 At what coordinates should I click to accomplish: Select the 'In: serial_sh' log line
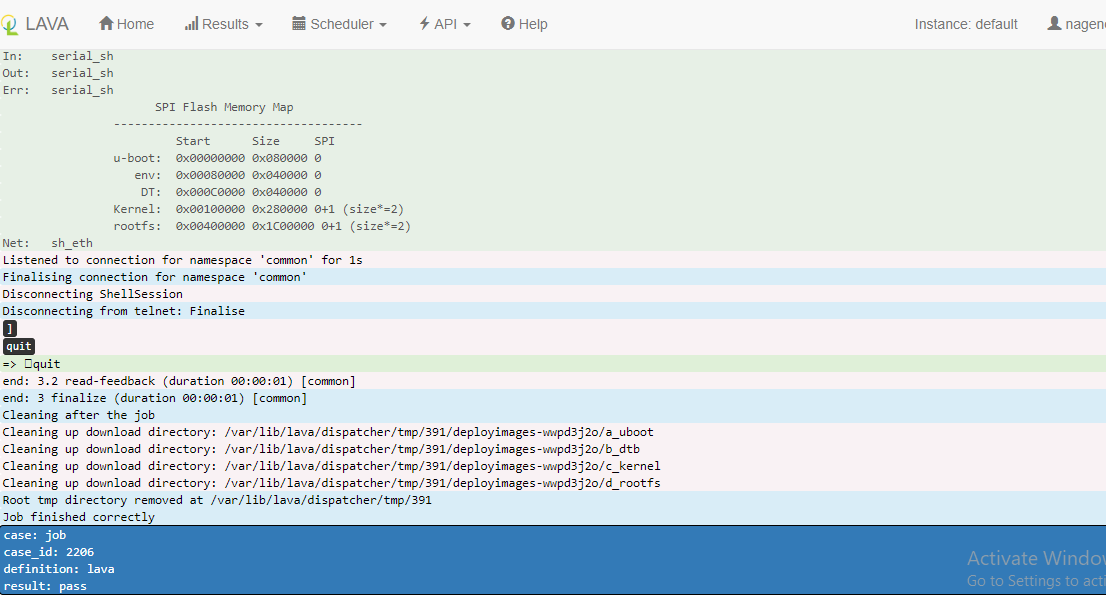(58, 56)
